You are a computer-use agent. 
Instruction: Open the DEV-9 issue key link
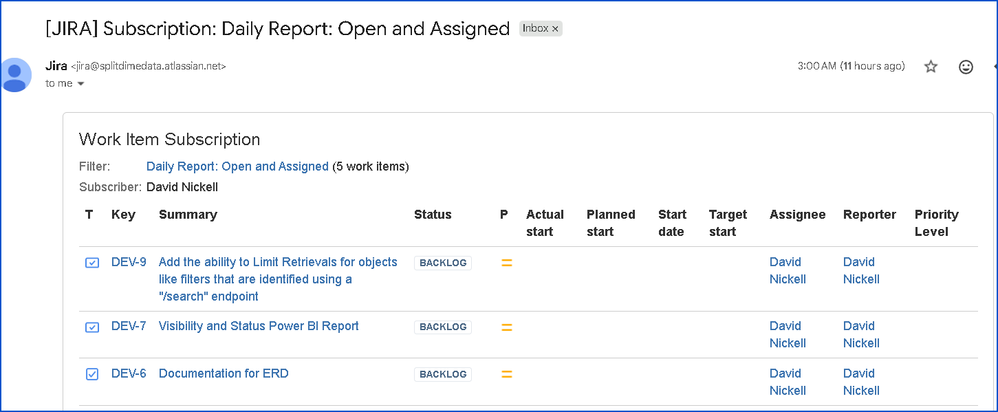tap(129, 262)
